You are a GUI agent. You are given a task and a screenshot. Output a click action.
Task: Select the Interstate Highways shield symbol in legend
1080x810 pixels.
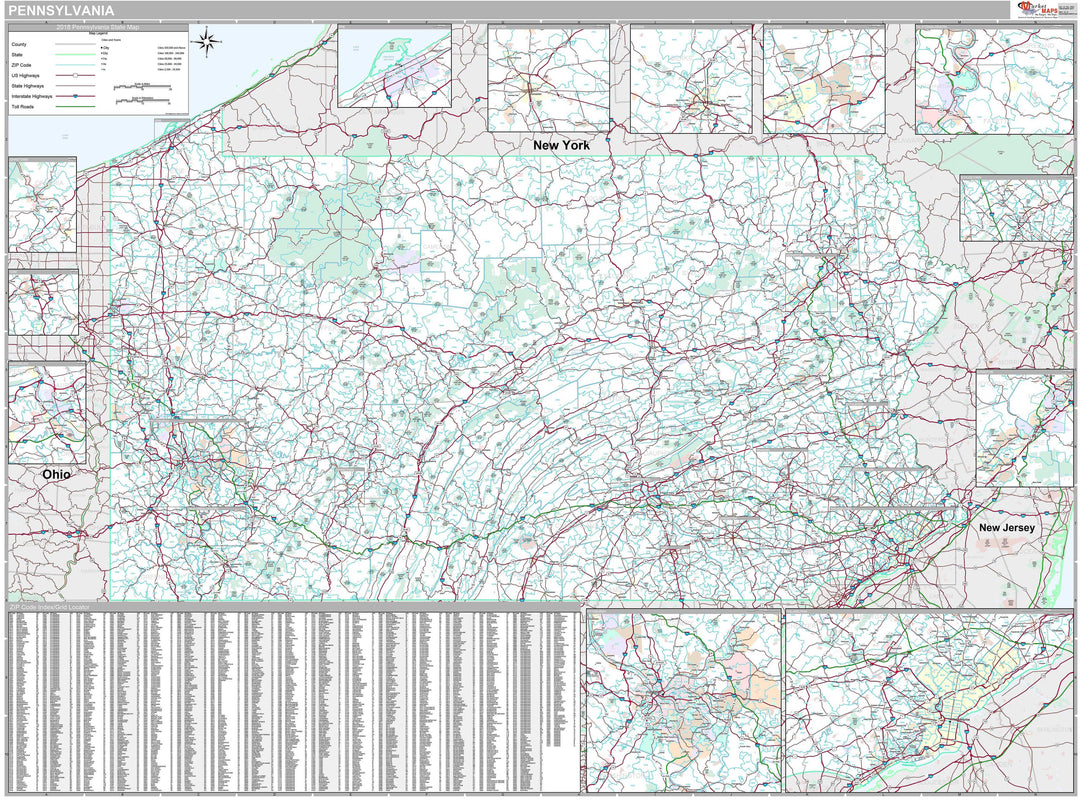(75, 96)
